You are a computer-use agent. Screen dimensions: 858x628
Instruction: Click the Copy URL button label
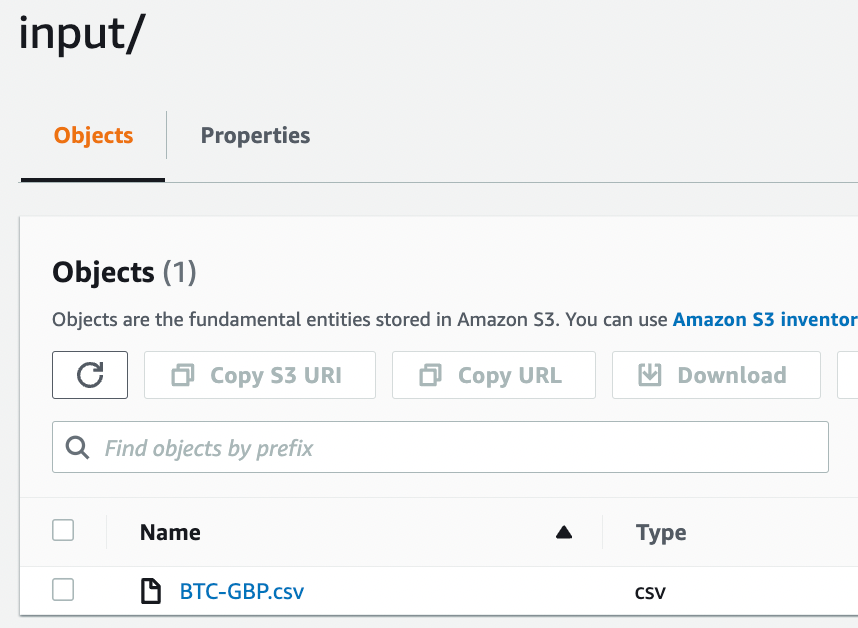coord(510,375)
